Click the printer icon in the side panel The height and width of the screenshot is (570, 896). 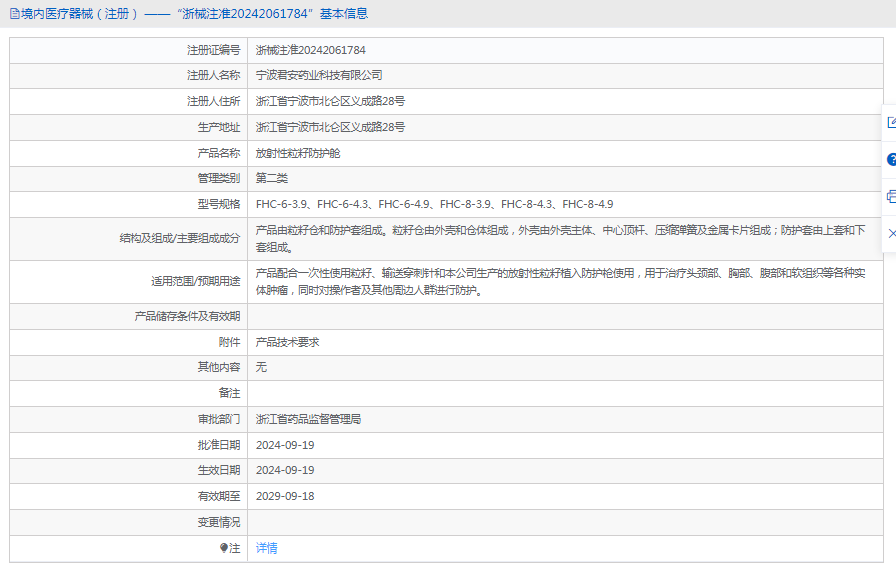pos(891,196)
